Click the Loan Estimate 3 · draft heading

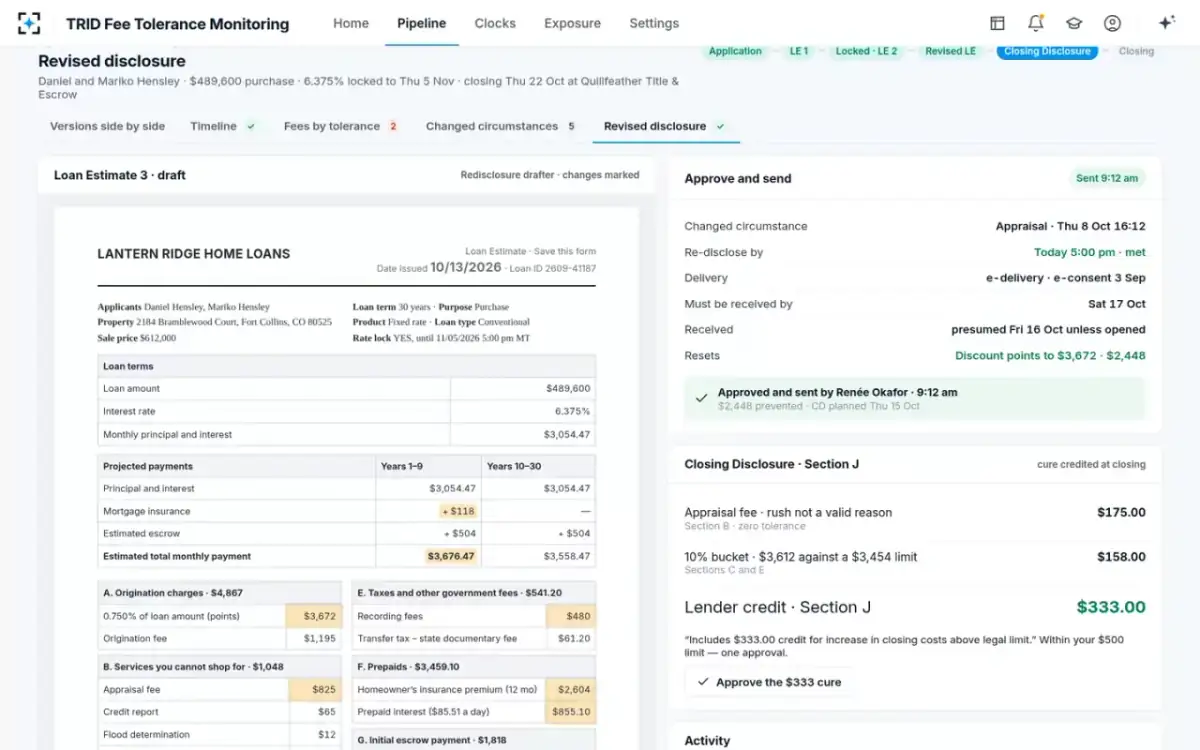pyautogui.click(x=120, y=175)
